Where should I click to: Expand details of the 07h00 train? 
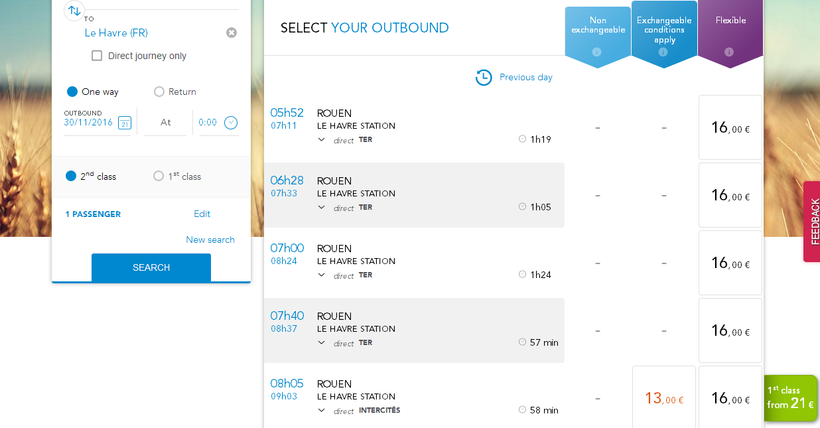[x=322, y=275]
